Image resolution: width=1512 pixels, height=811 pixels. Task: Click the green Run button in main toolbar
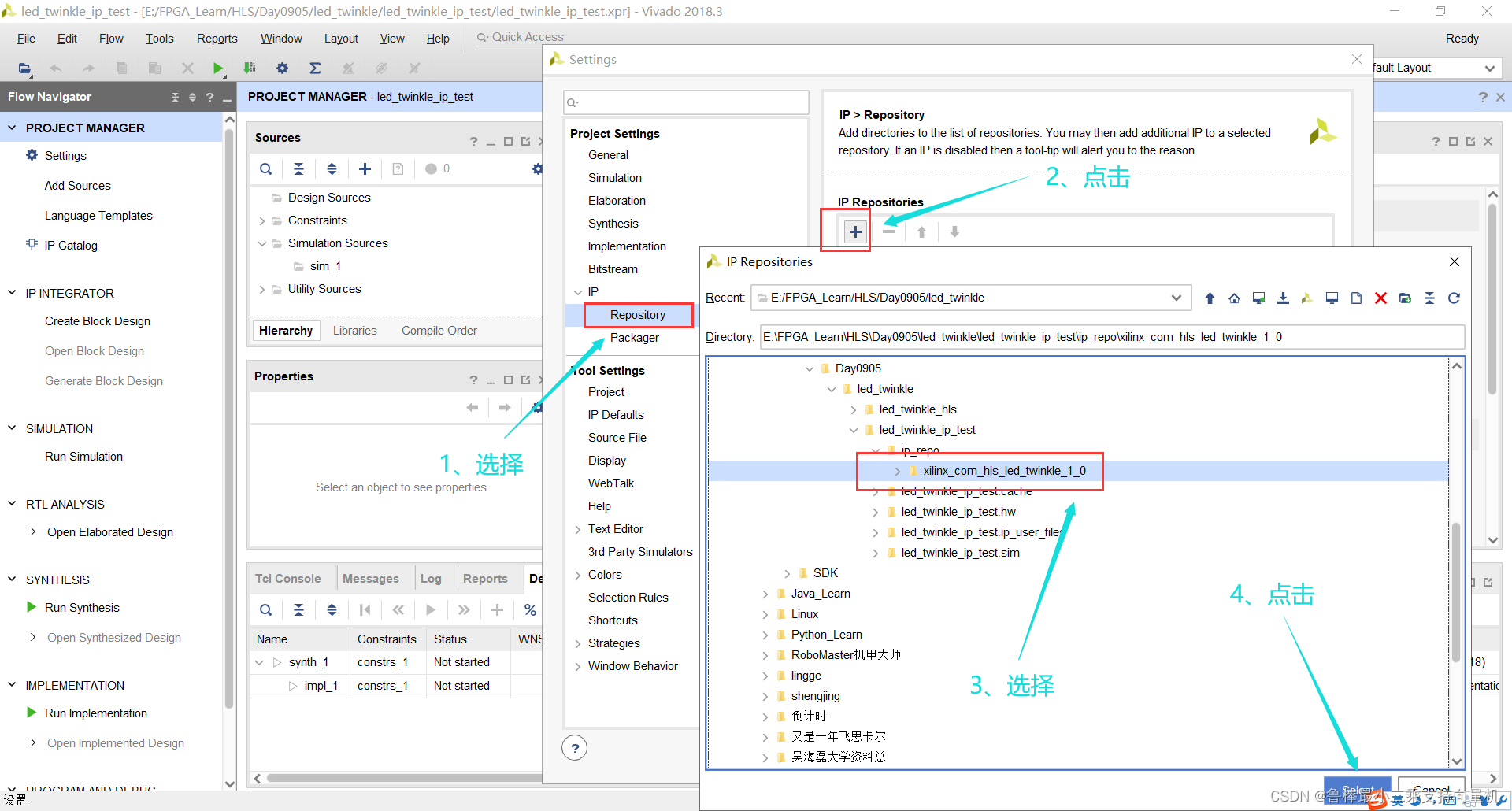click(x=218, y=68)
